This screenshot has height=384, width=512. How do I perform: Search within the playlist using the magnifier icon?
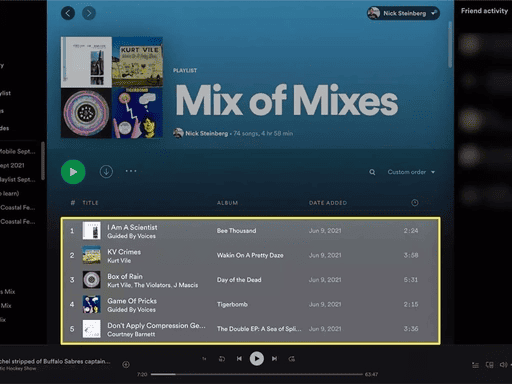click(372, 172)
